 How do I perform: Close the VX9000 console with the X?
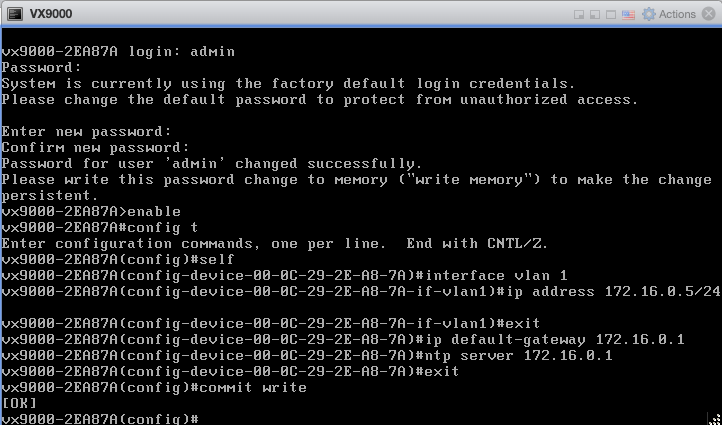click(710, 14)
